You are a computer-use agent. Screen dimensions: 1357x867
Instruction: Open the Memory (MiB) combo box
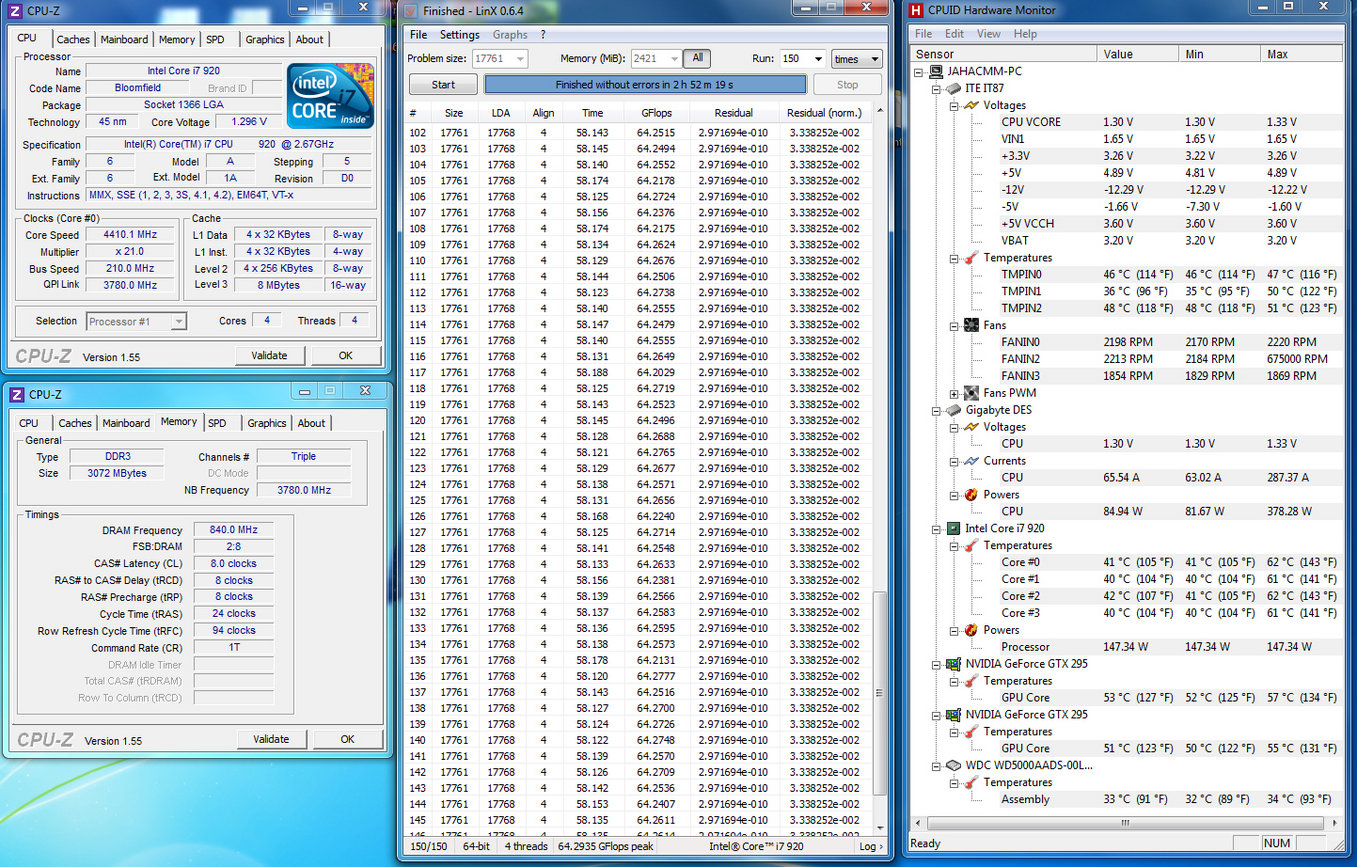tap(656, 59)
